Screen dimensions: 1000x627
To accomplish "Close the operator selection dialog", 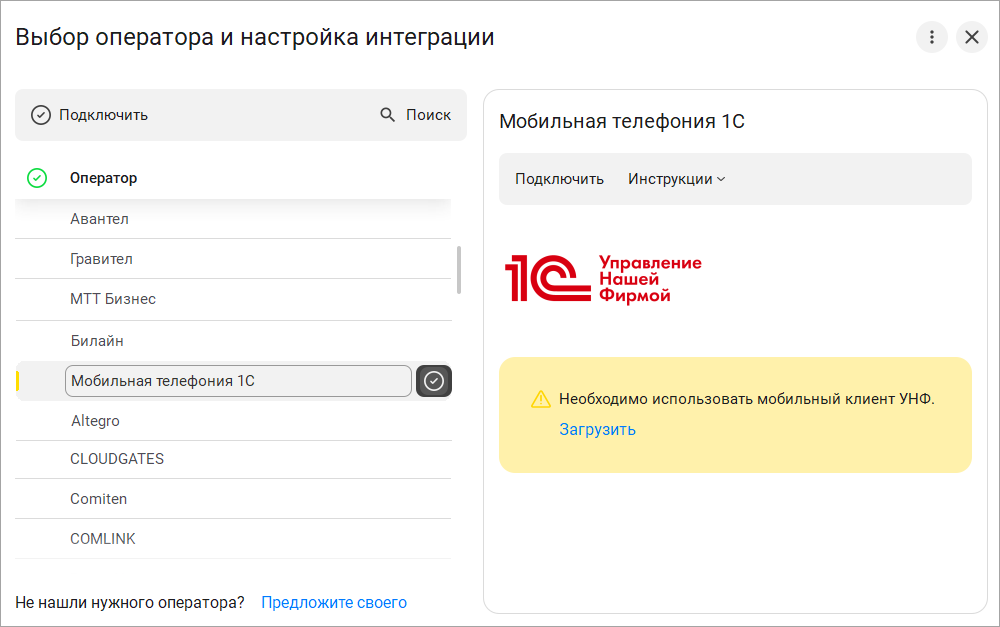I will [x=971, y=37].
